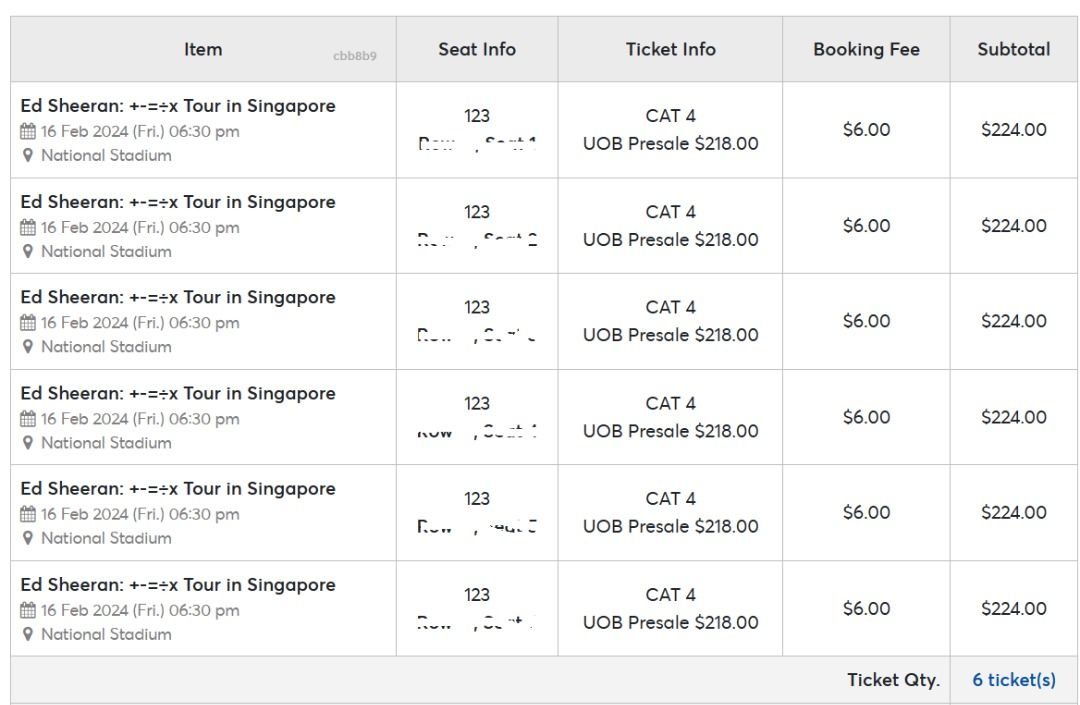Click calendar icon in fourth ticket row
The width and height of the screenshot is (1080, 705).
point(28,419)
